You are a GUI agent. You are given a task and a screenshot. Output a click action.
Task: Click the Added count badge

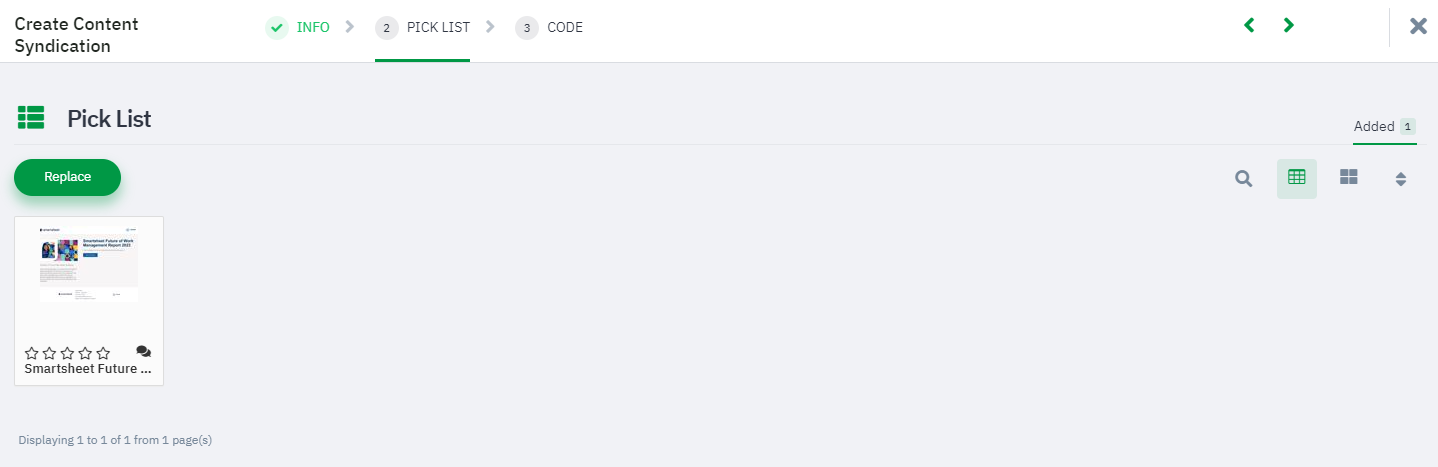(x=1407, y=127)
